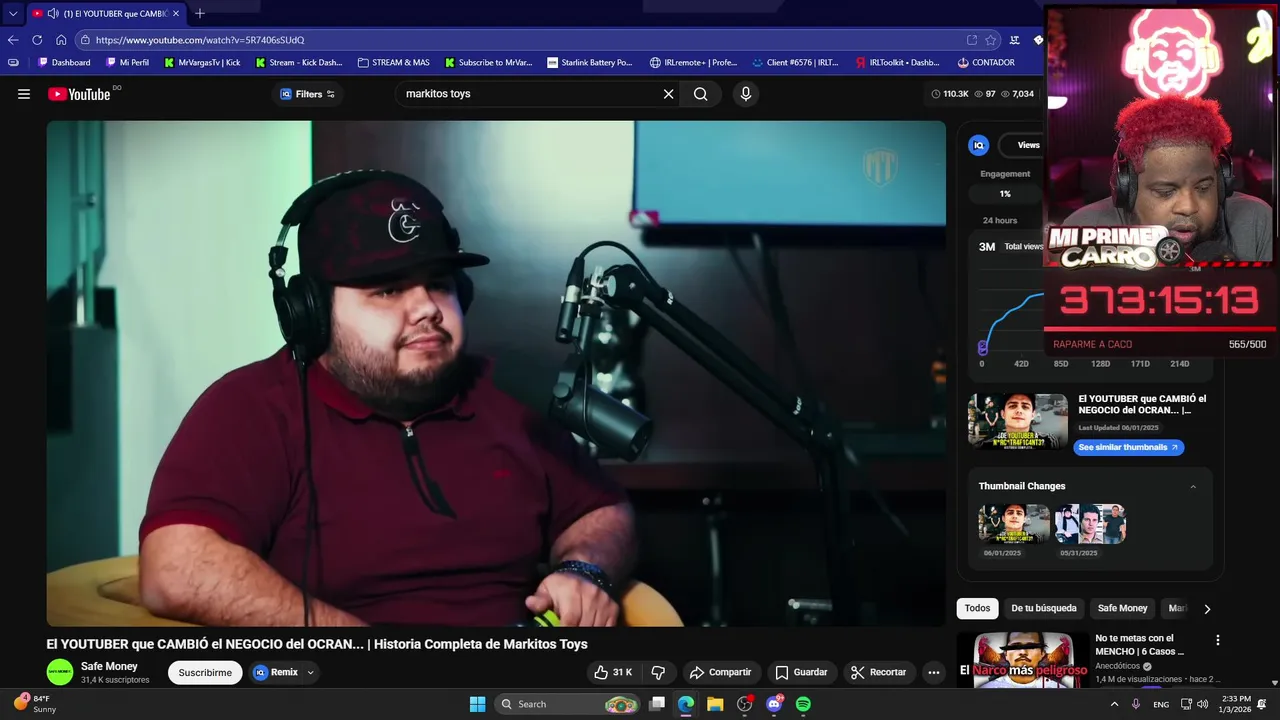Image resolution: width=1280 pixels, height=720 pixels.
Task: Select the Views tab in the vidIQ panel
Action: [1028, 145]
